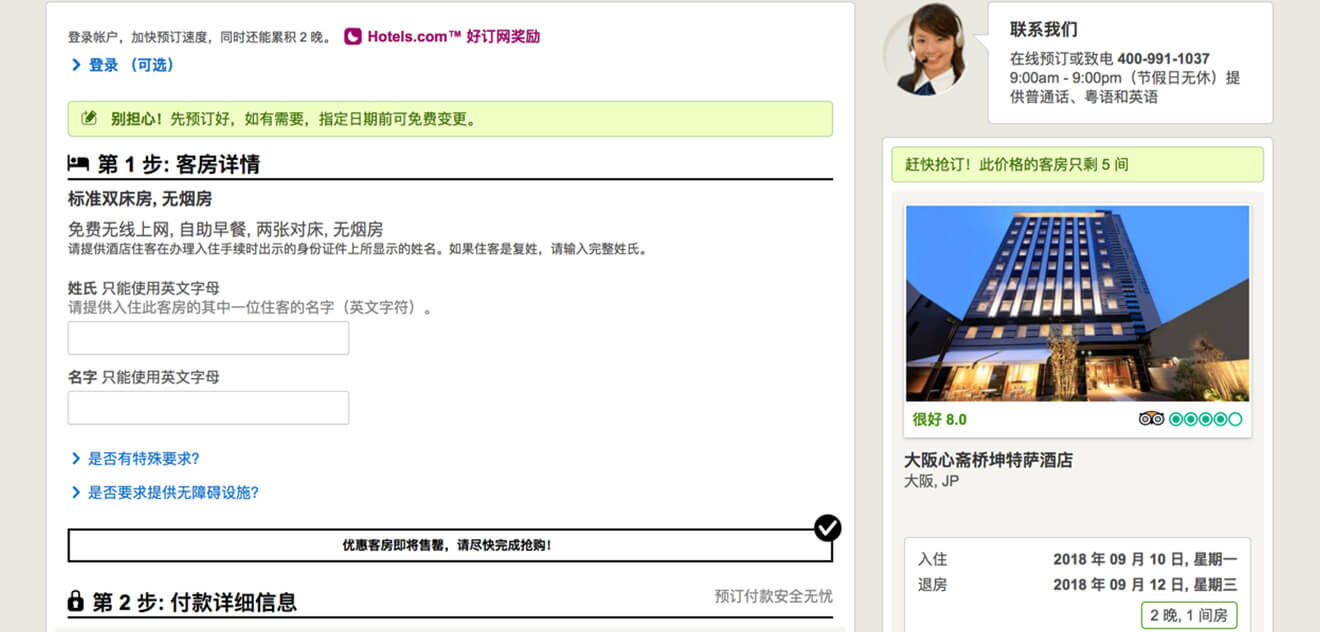Click the 大阪心斋桥坤特萨酒店 hotel name

988,460
